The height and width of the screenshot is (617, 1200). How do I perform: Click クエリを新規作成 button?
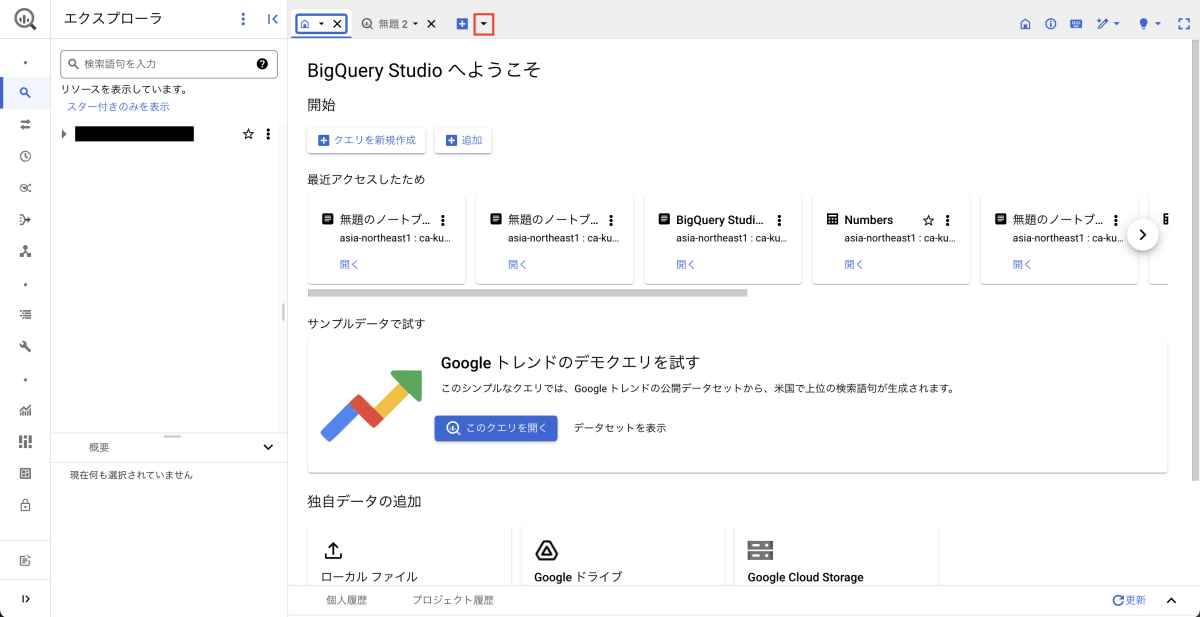[366, 141]
